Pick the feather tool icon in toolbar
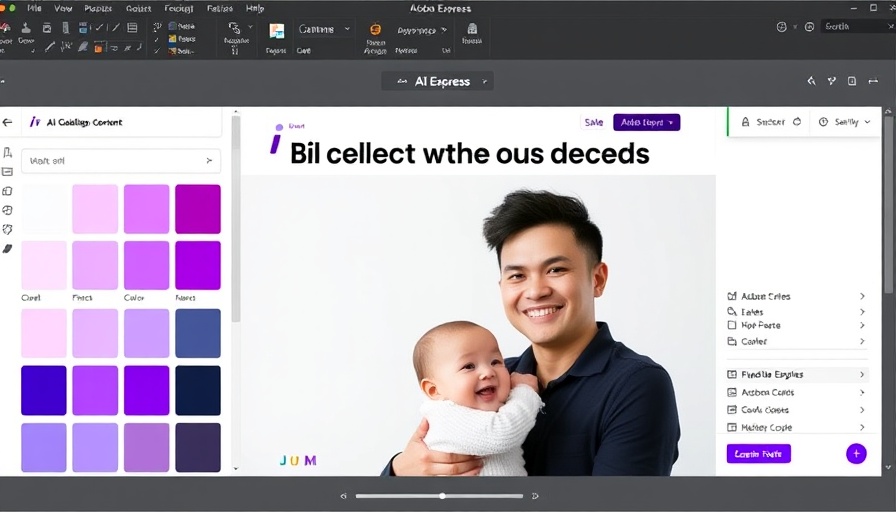 click(x=83, y=47)
